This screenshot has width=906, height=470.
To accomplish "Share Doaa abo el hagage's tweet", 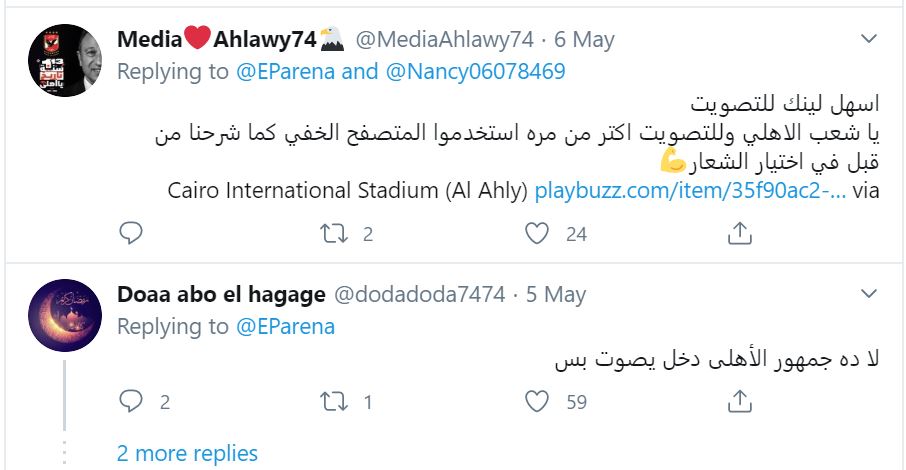I will (x=739, y=402).
